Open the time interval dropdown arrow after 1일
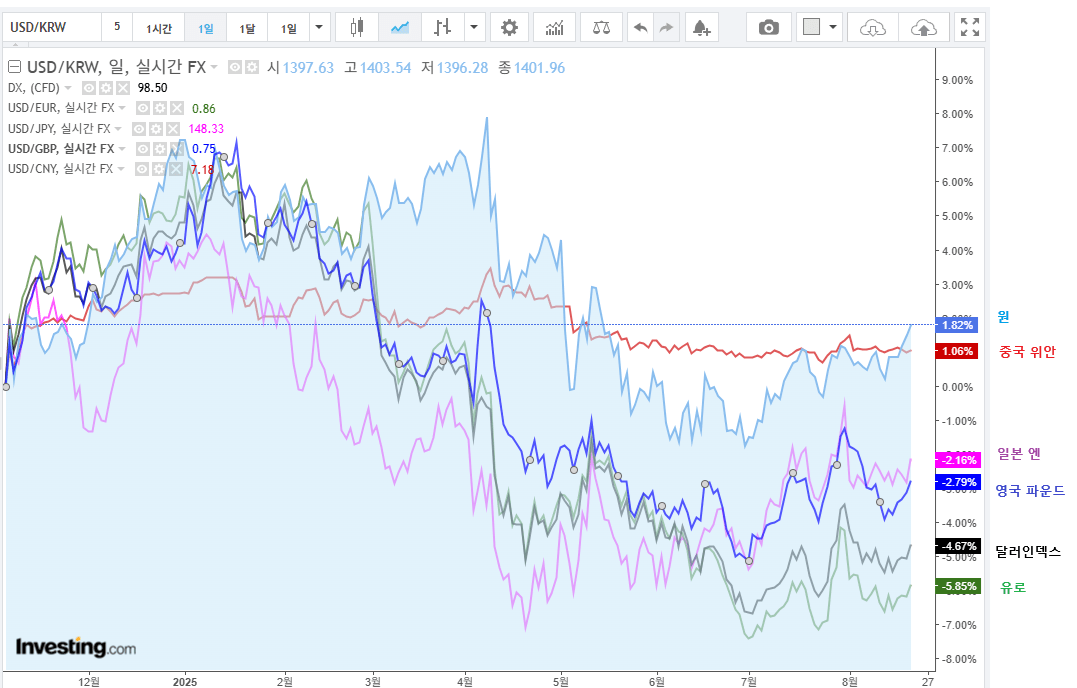The image size is (1077, 688). click(319, 28)
